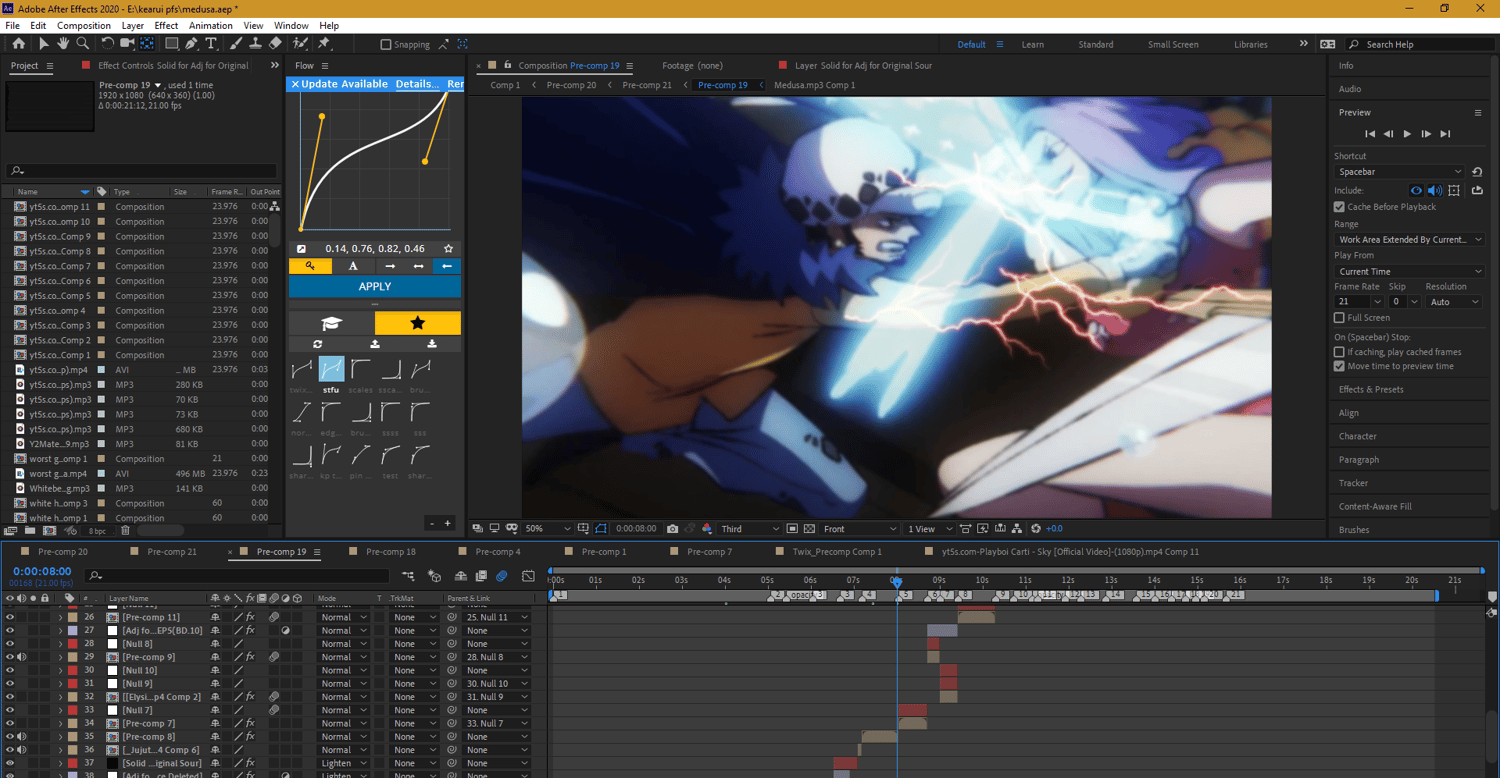Open Mode dropdown for layer 37 Lighten
The height and width of the screenshot is (778, 1500).
(343, 764)
